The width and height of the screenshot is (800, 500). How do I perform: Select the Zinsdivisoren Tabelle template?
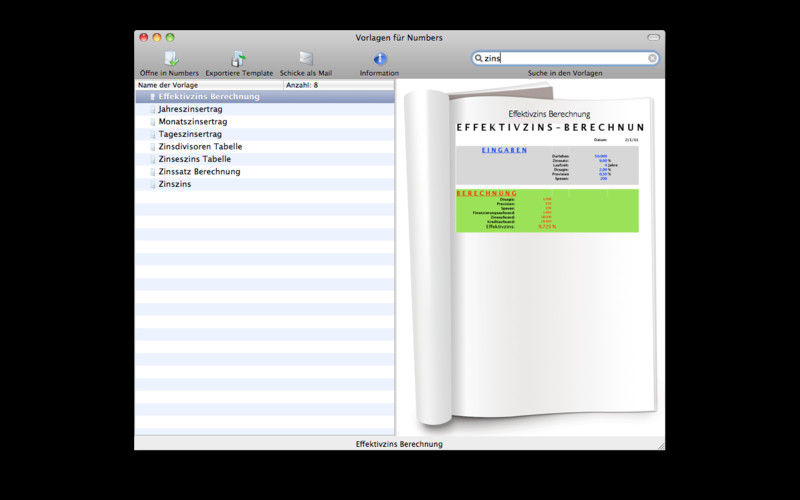pos(265,146)
